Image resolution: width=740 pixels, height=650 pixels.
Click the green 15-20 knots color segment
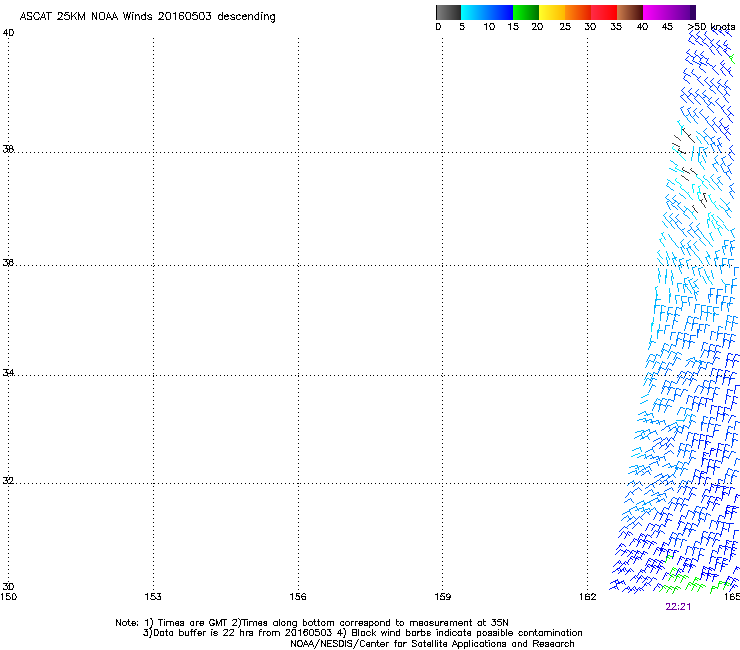click(x=526, y=12)
